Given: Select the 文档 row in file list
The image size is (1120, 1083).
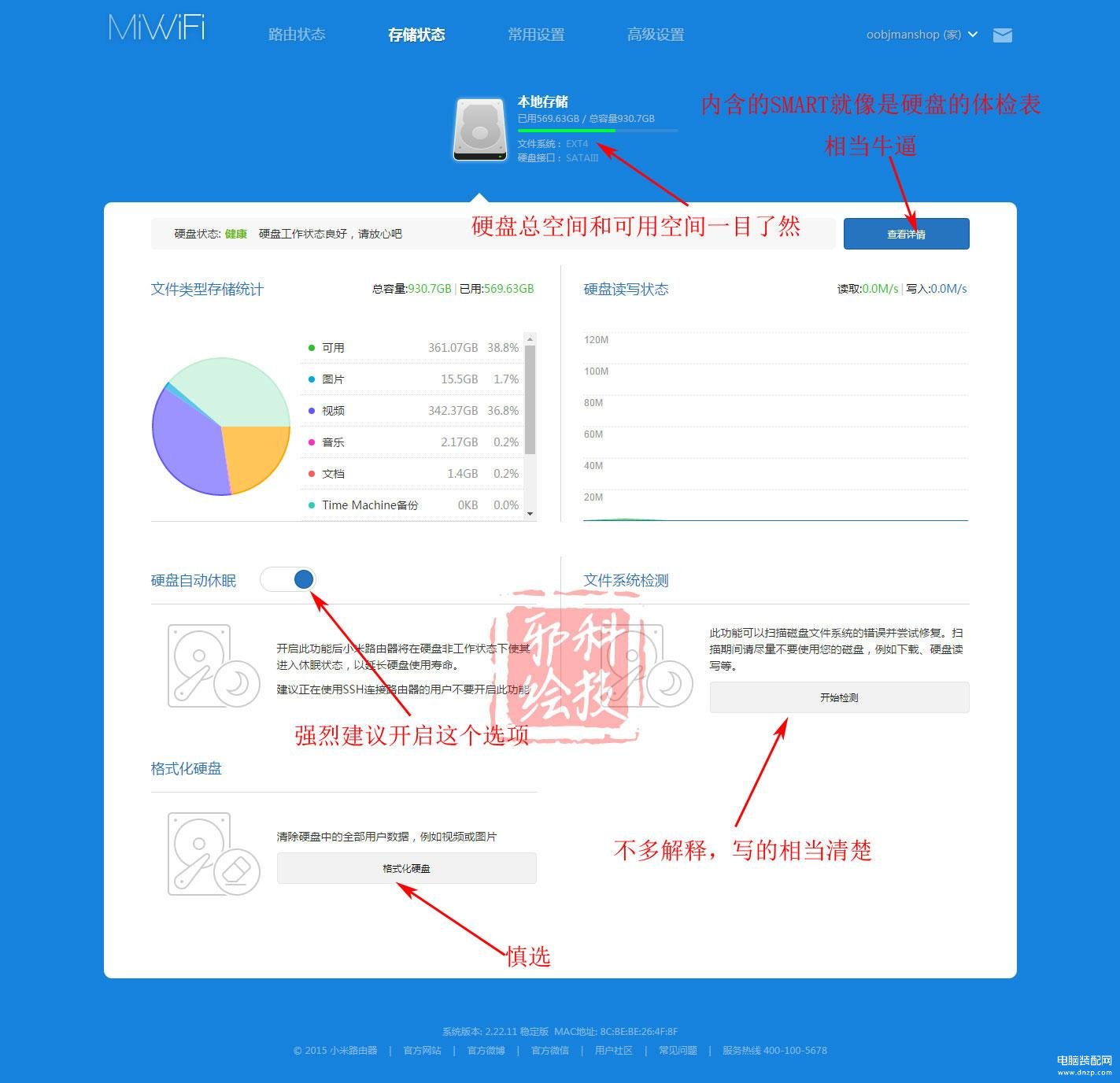Looking at the screenshot, I should coord(412,473).
